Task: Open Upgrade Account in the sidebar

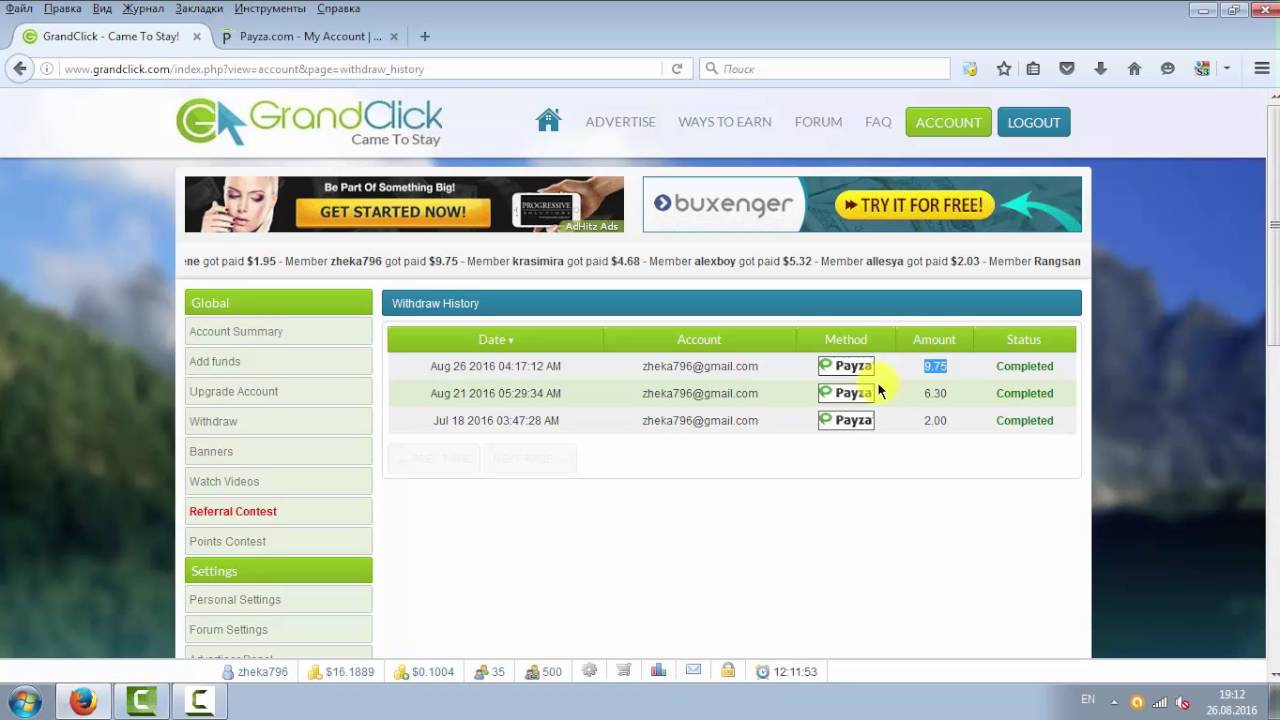Action: tap(279, 392)
